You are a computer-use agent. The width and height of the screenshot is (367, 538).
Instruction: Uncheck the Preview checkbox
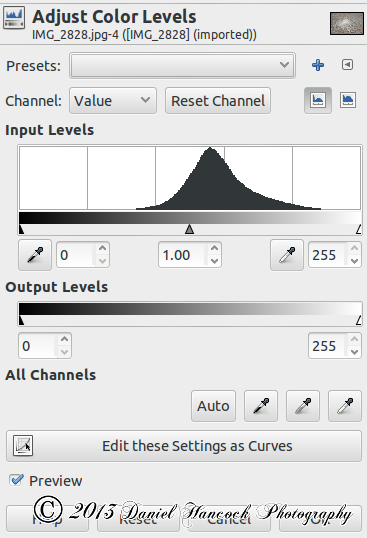click(16, 480)
